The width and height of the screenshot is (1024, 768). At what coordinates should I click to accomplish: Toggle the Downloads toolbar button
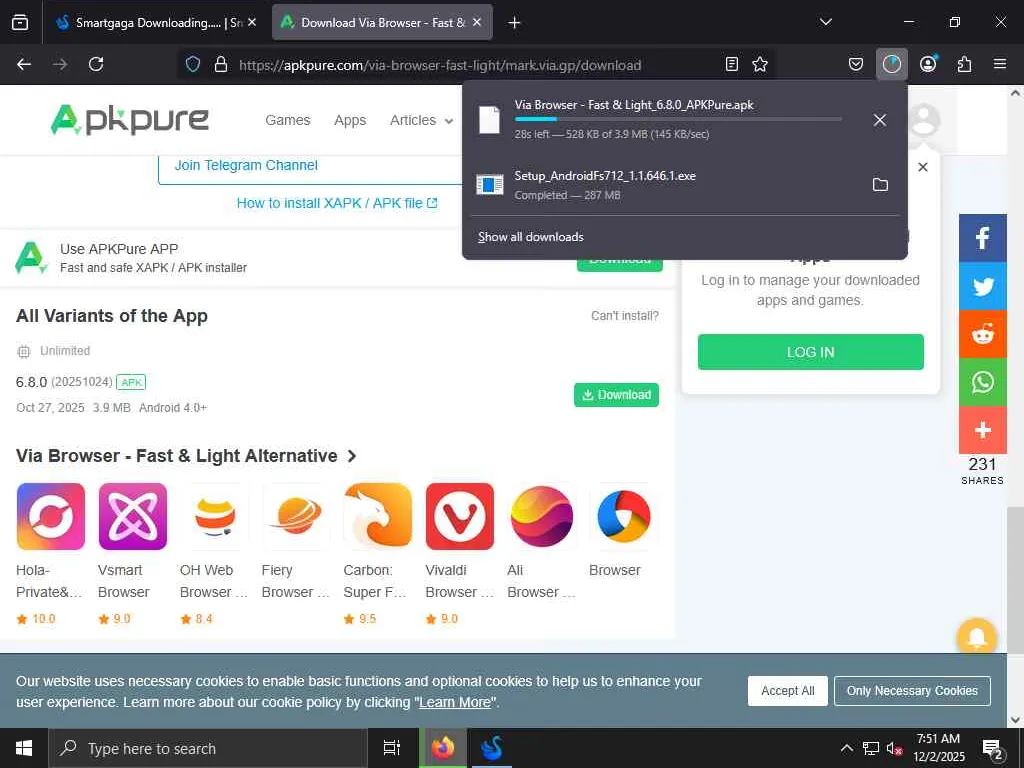coord(891,64)
